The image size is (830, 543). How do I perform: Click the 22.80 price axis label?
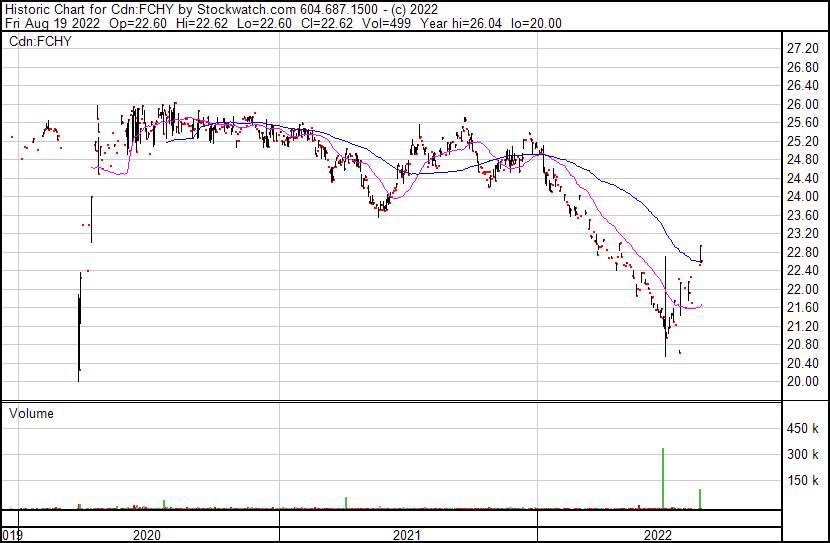click(x=803, y=253)
